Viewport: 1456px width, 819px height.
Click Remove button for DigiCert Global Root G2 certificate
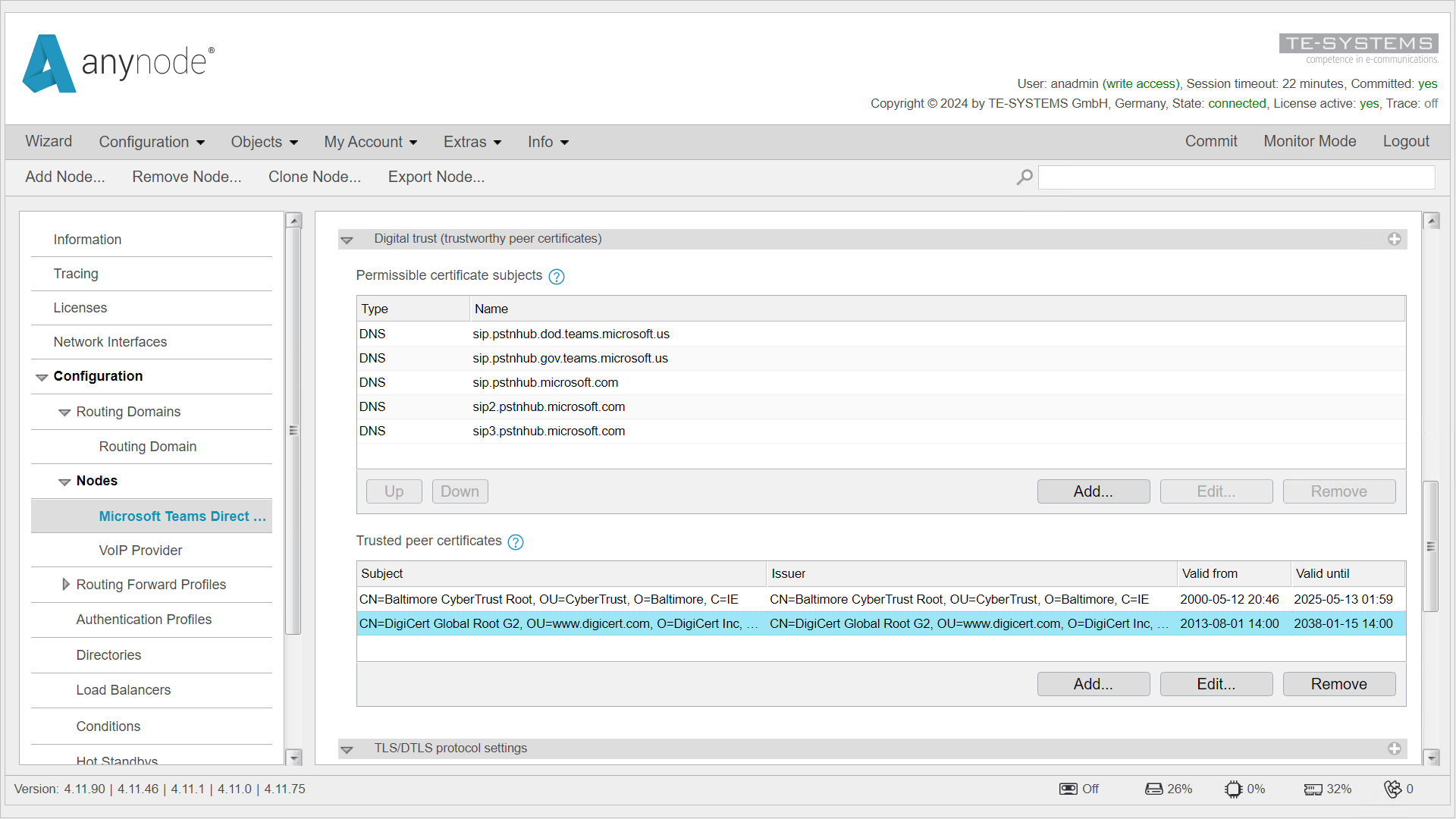[1339, 684]
